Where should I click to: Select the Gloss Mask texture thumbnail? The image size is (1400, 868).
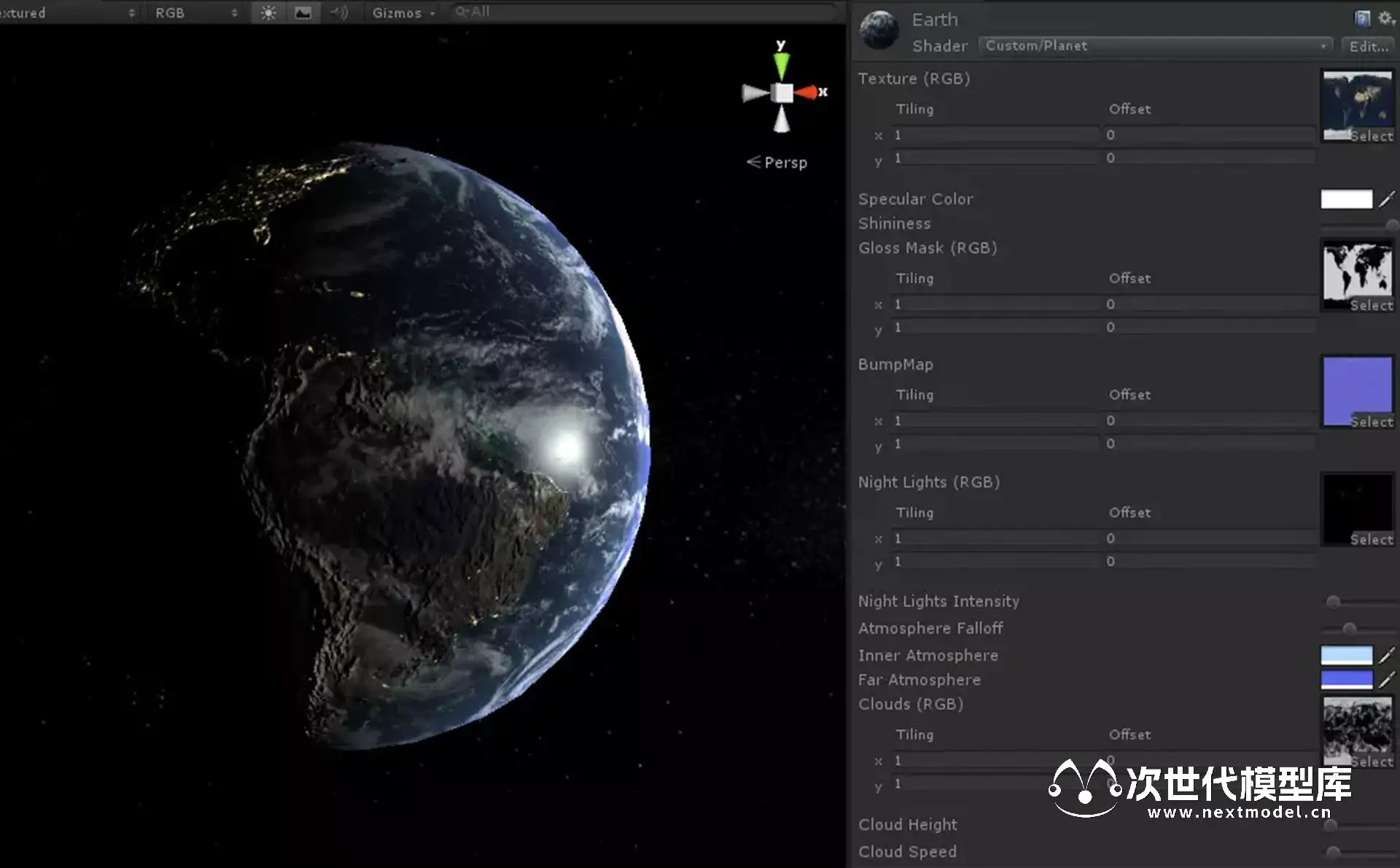pos(1357,271)
